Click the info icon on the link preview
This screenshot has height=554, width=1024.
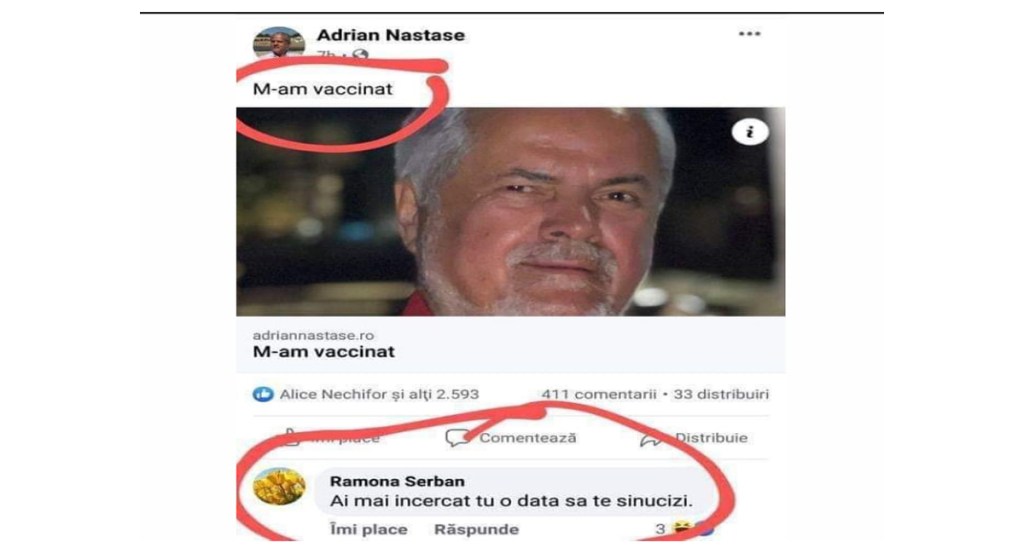(x=750, y=132)
